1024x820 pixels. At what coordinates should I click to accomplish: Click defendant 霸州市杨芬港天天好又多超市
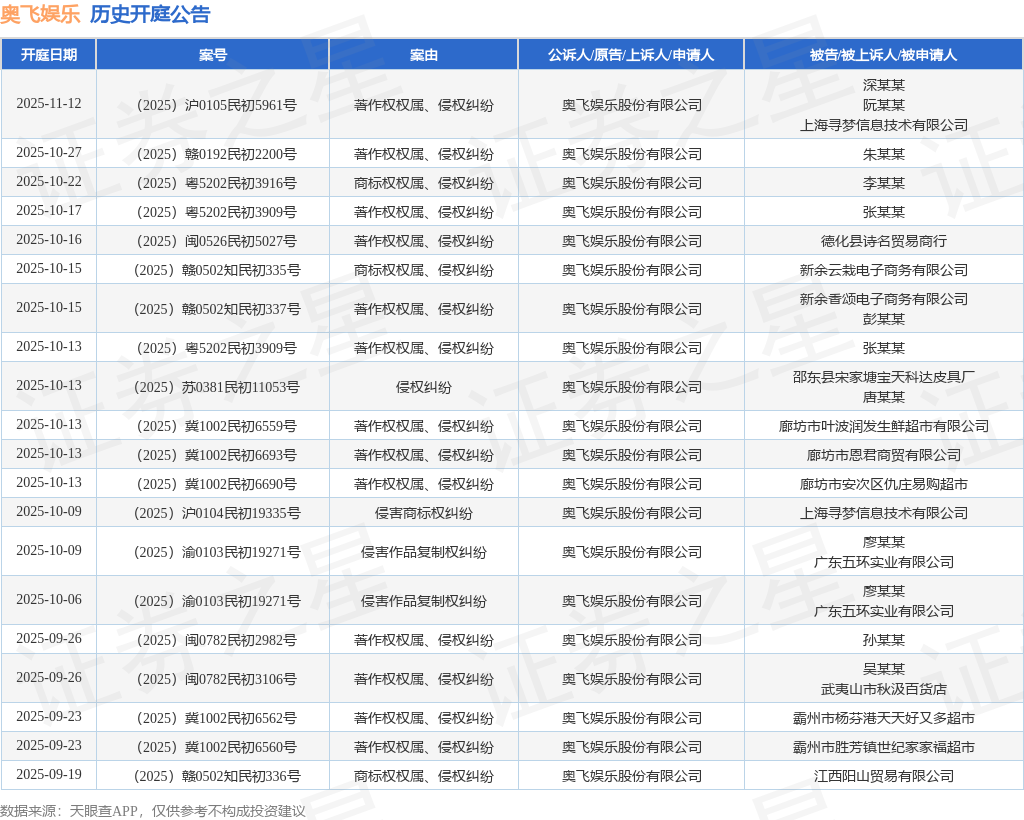[884, 718]
